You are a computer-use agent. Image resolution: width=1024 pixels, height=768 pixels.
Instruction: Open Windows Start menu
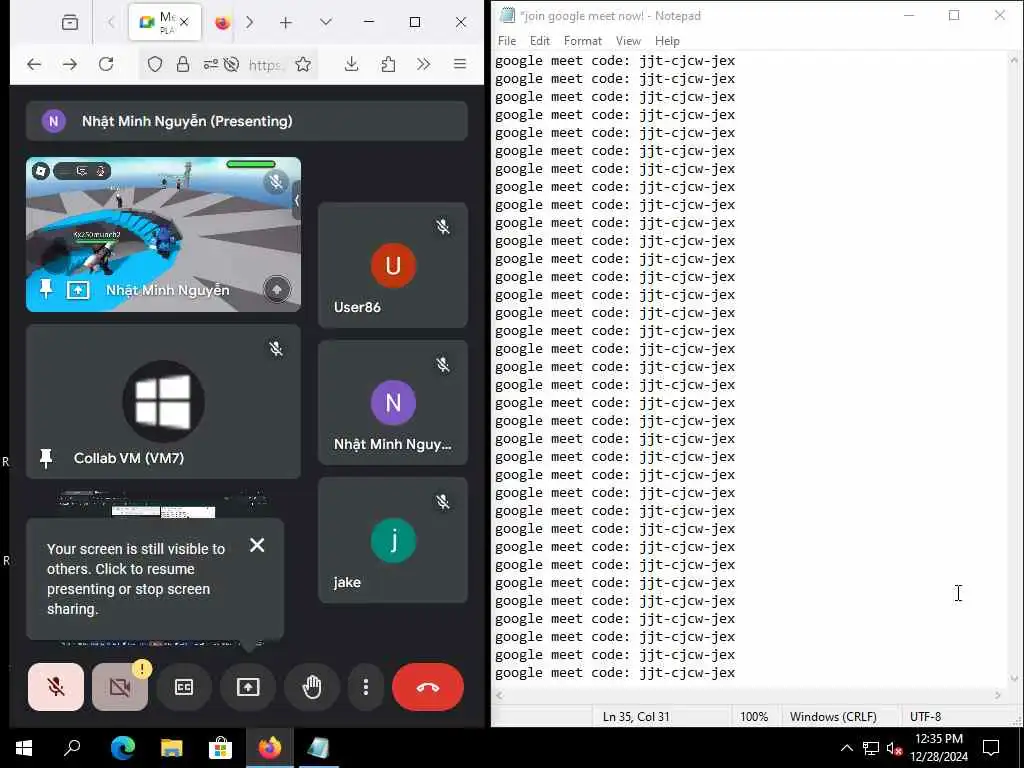tap(24, 748)
